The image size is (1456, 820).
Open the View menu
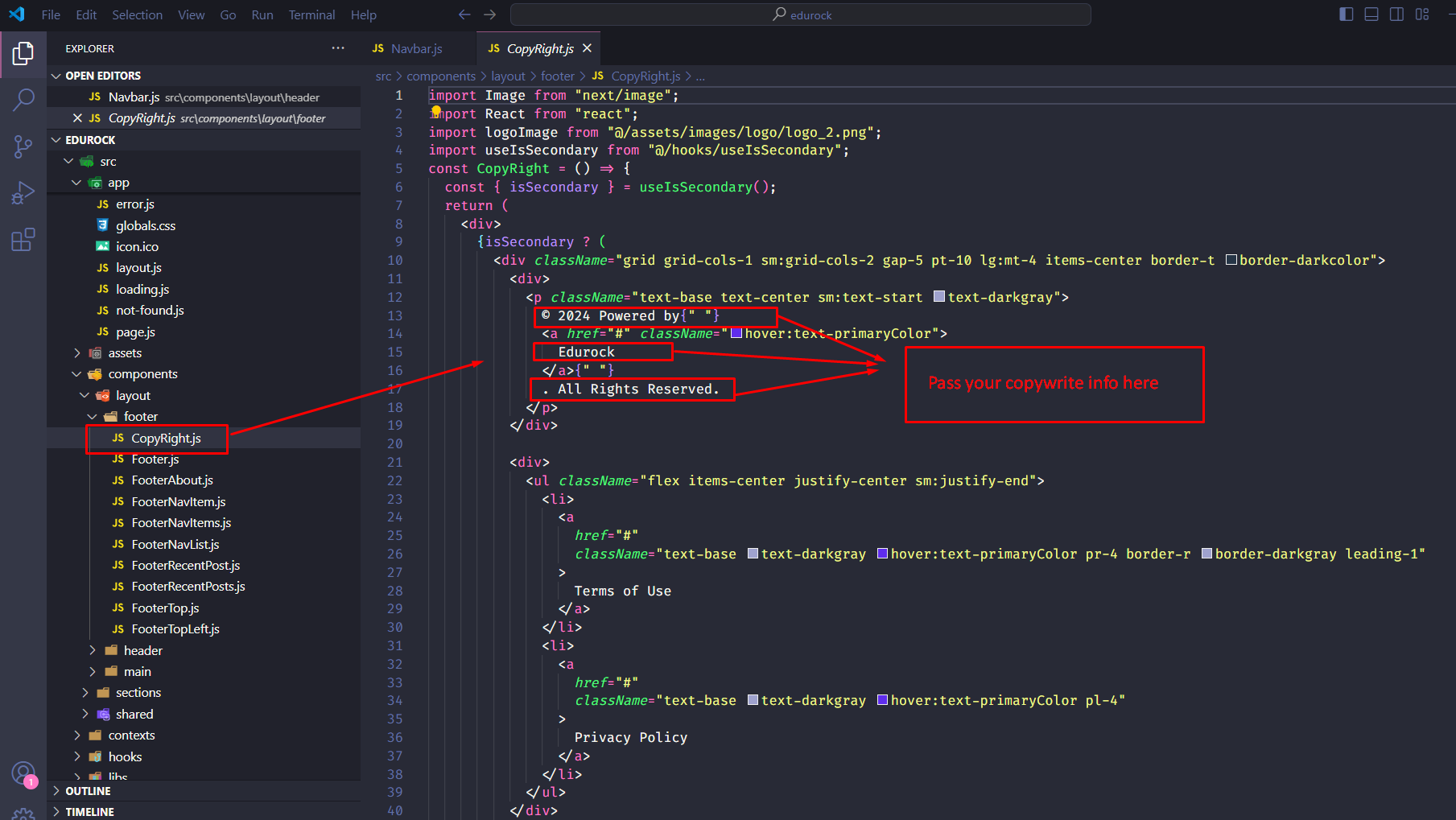tap(192, 14)
